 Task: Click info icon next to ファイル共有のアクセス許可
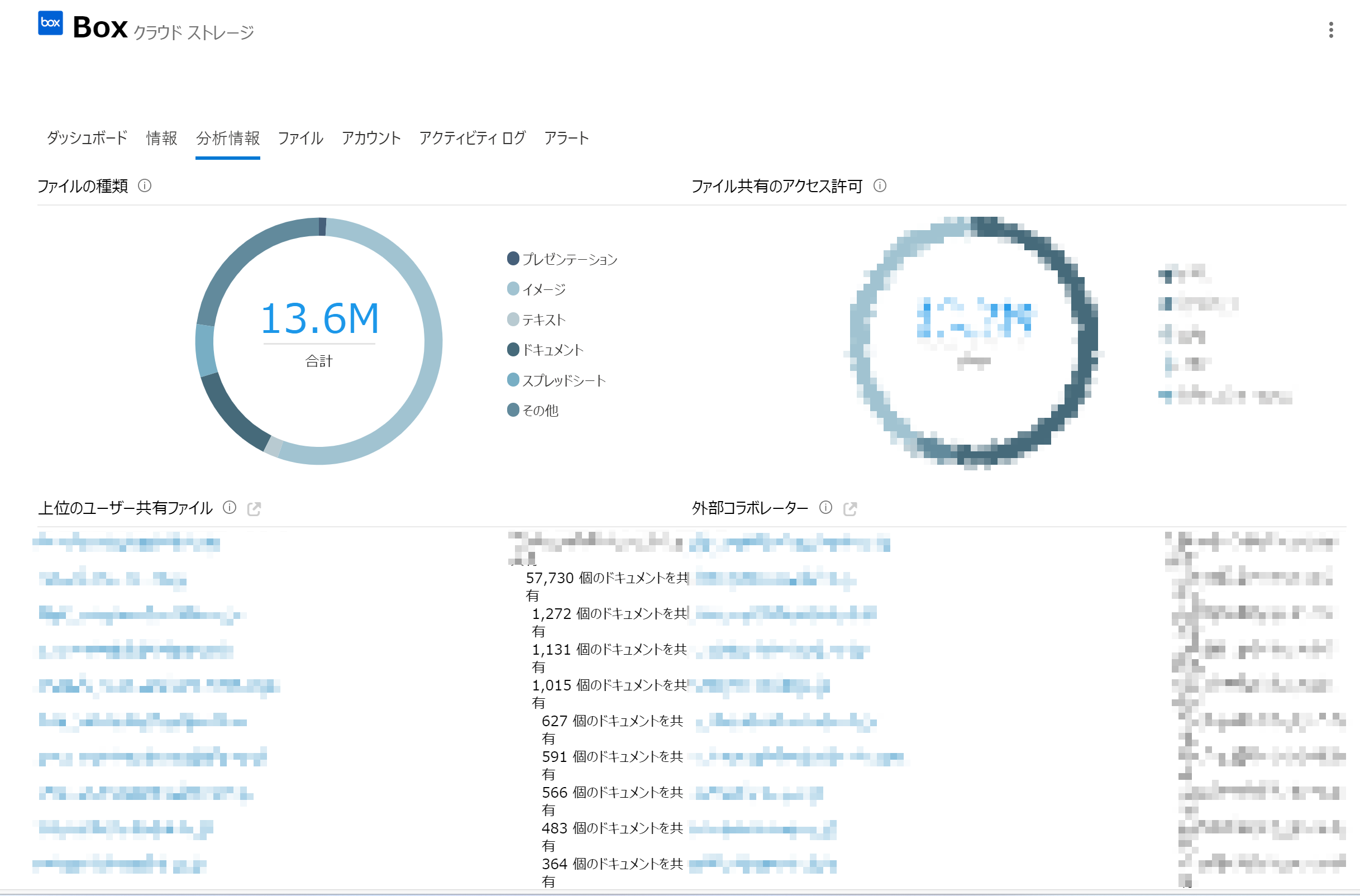[x=880, y=185]
